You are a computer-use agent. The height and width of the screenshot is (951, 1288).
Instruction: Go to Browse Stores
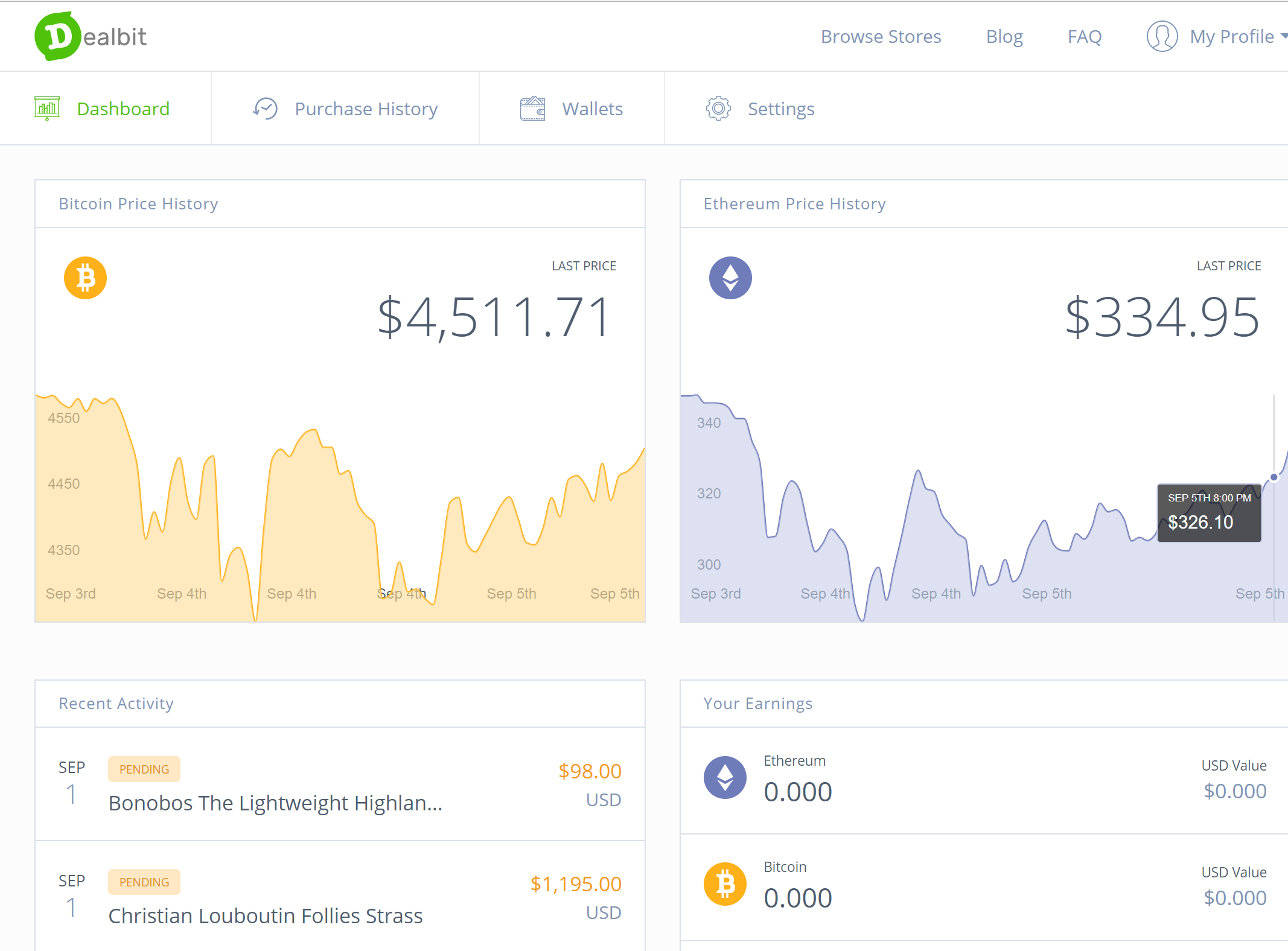(x=881, y=36)
